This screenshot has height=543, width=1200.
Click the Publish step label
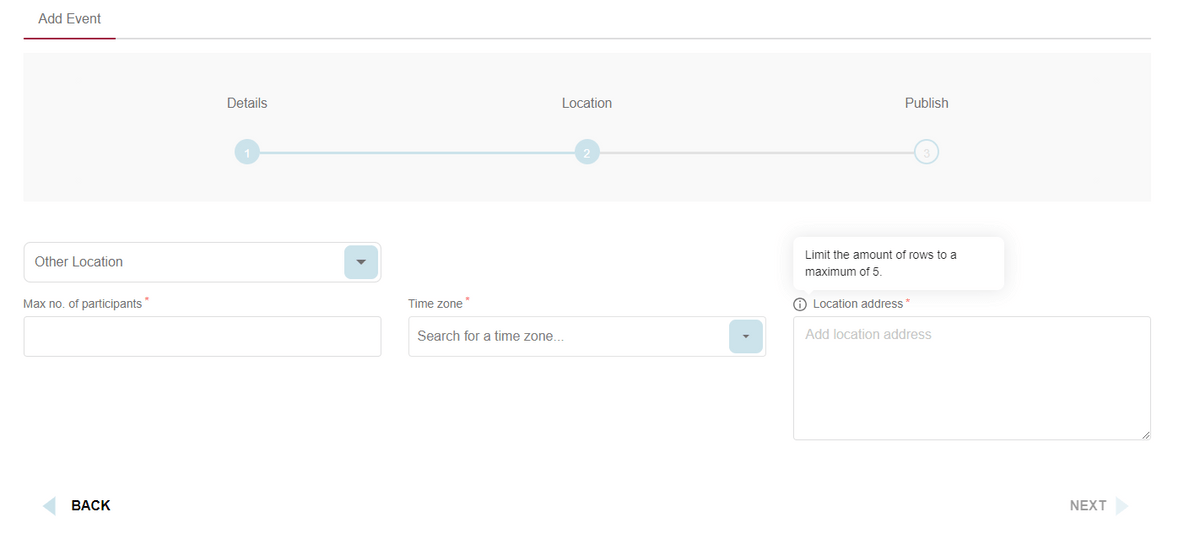tap(926, 103)
